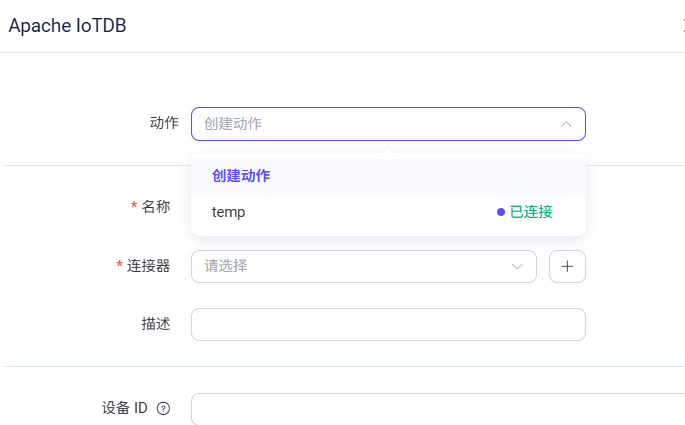This screenshot has height=425, width=685.
Task: Close the Apache IoTDB dialog at top right
Action: point(683,25)
